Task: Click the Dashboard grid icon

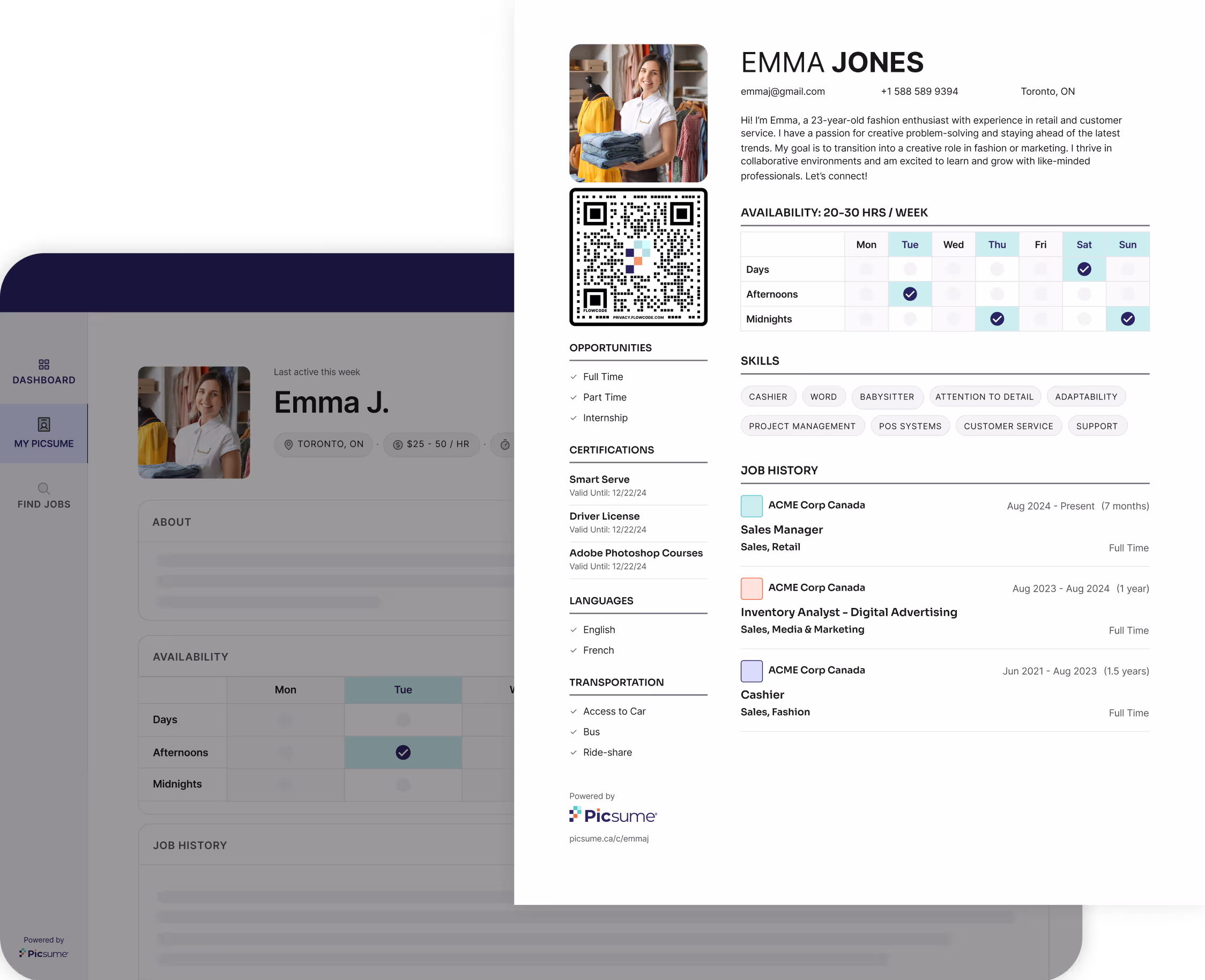Action: coord(44,364)
